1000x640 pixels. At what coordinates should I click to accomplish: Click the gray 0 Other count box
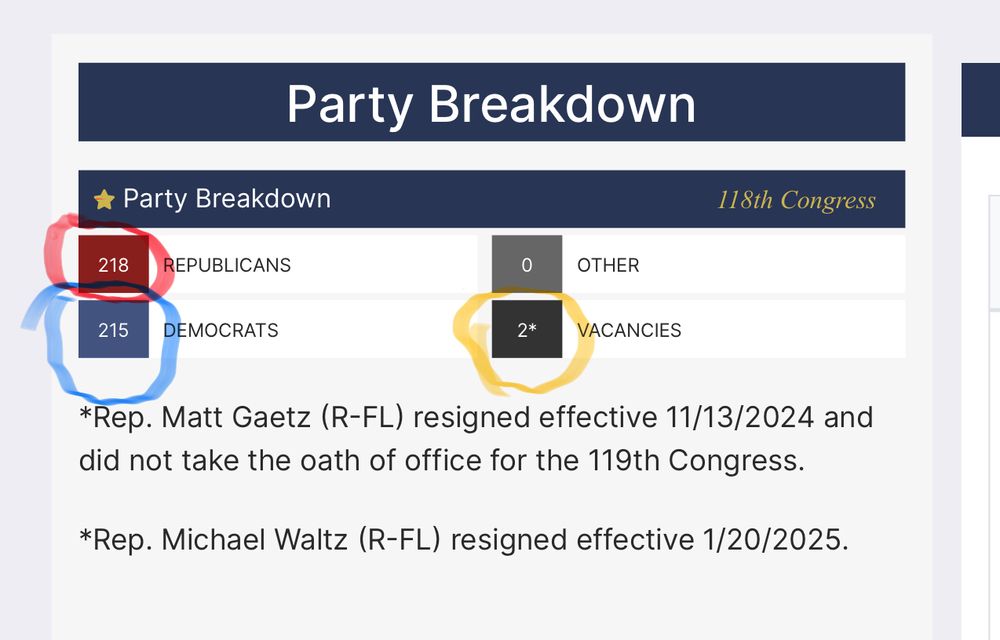click(x=528, y=264)
